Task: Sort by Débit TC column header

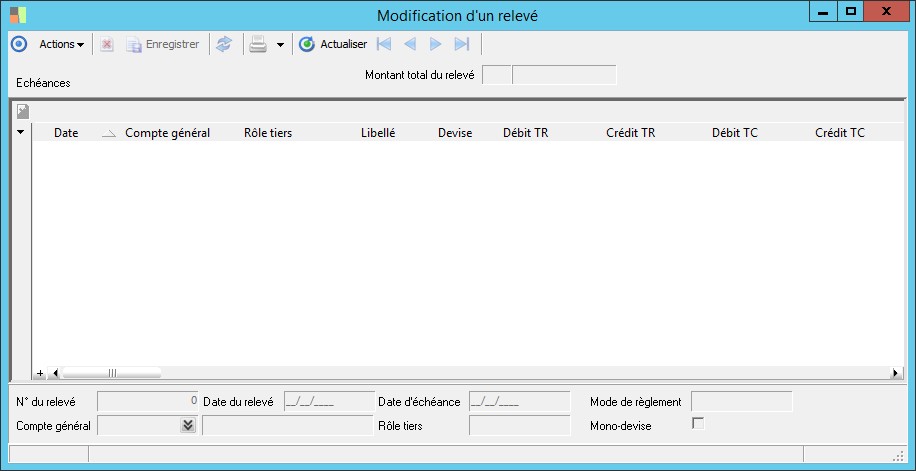Action: click(x=735, y=133)
